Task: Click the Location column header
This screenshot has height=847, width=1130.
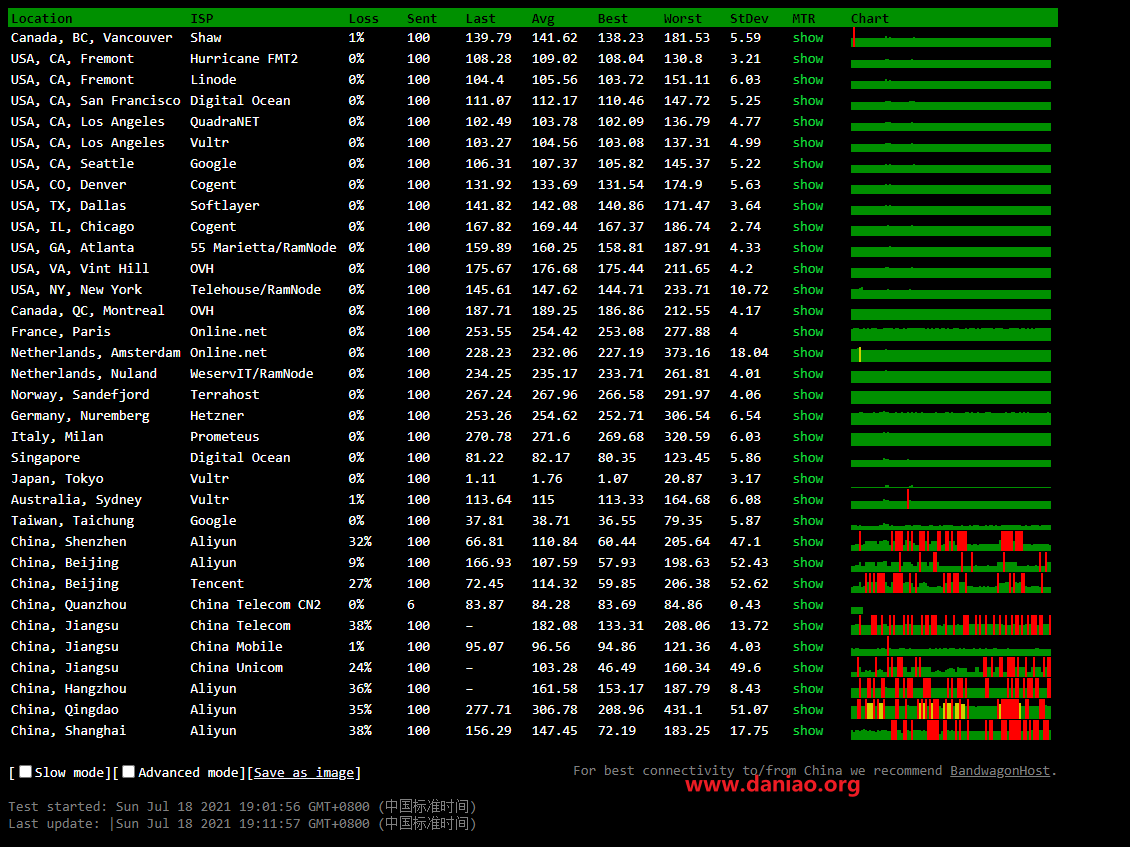Action: [42, 18]
